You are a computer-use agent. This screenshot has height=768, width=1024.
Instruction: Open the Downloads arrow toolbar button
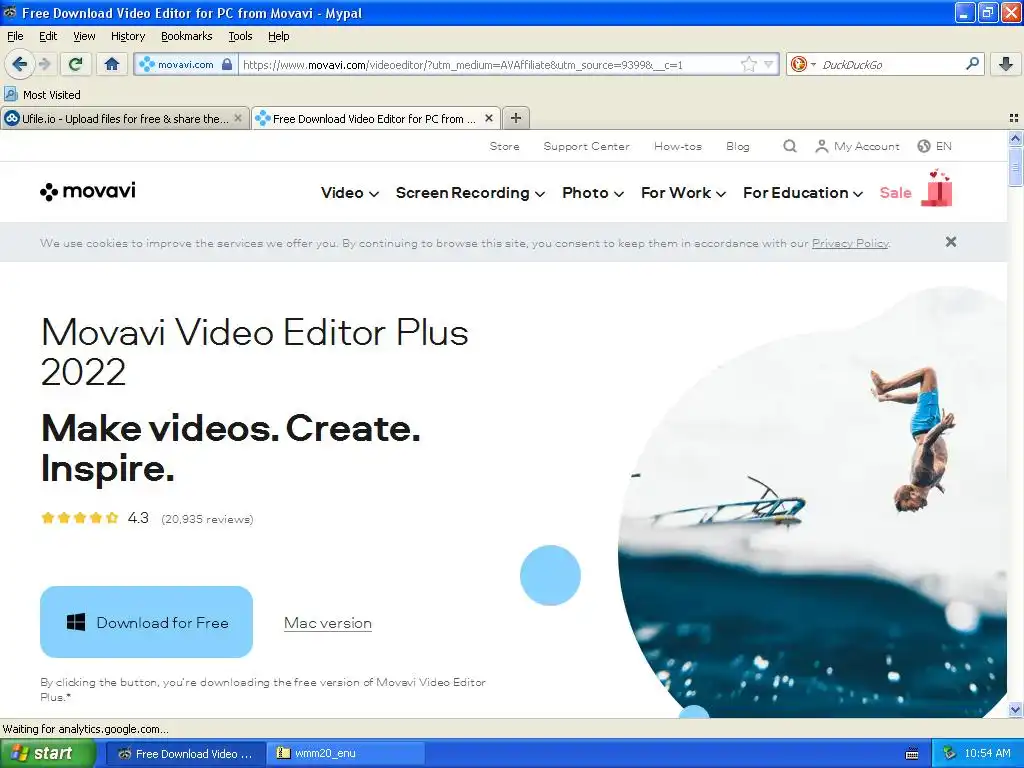(x=1006, y=64)
